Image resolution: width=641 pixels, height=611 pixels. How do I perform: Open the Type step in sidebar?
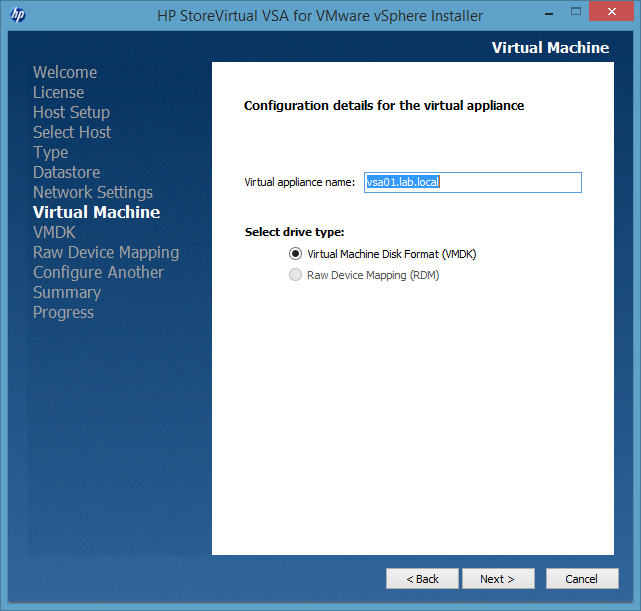click(x=51, y=152)
